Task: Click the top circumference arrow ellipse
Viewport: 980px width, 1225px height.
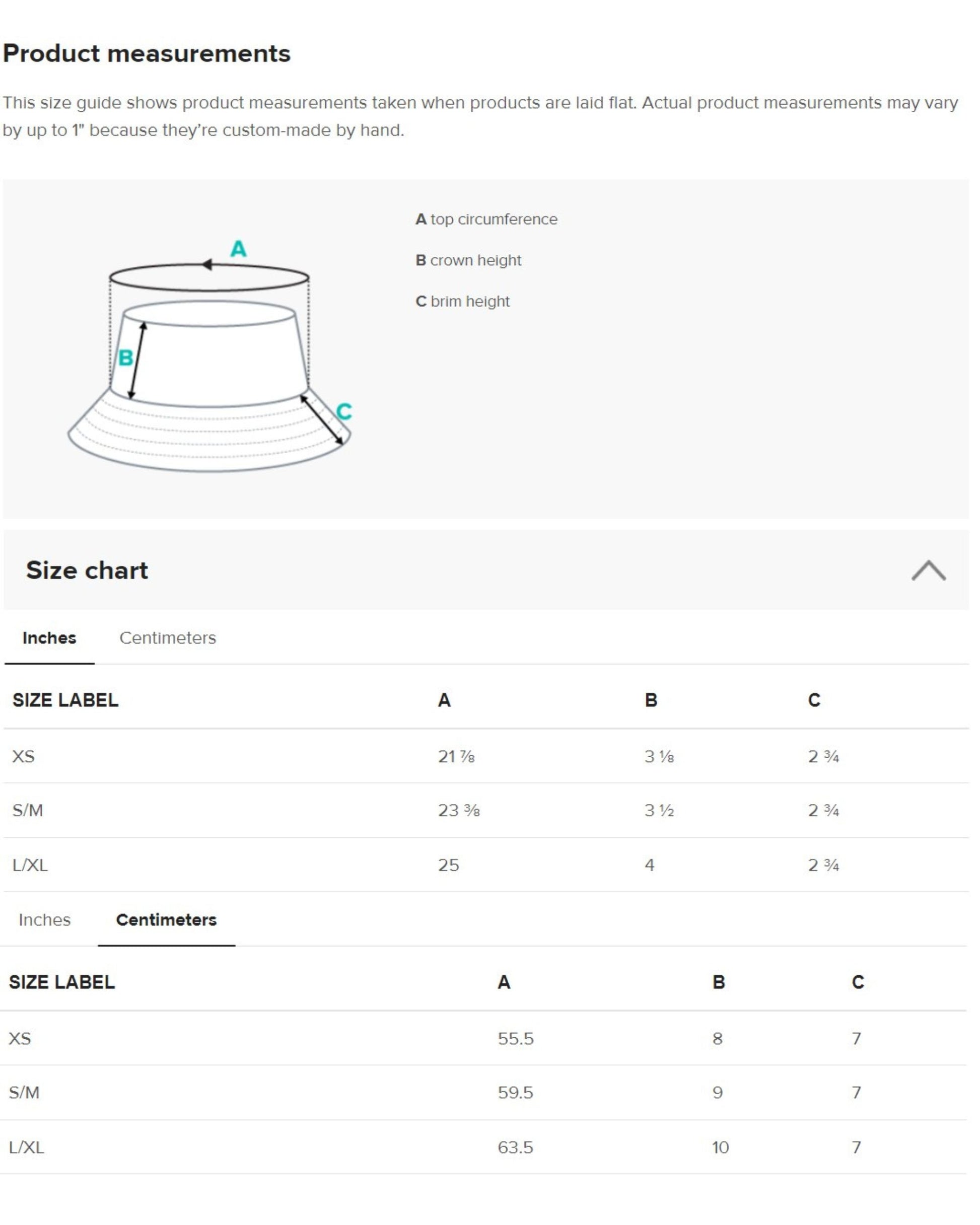Action: [209, 278]
